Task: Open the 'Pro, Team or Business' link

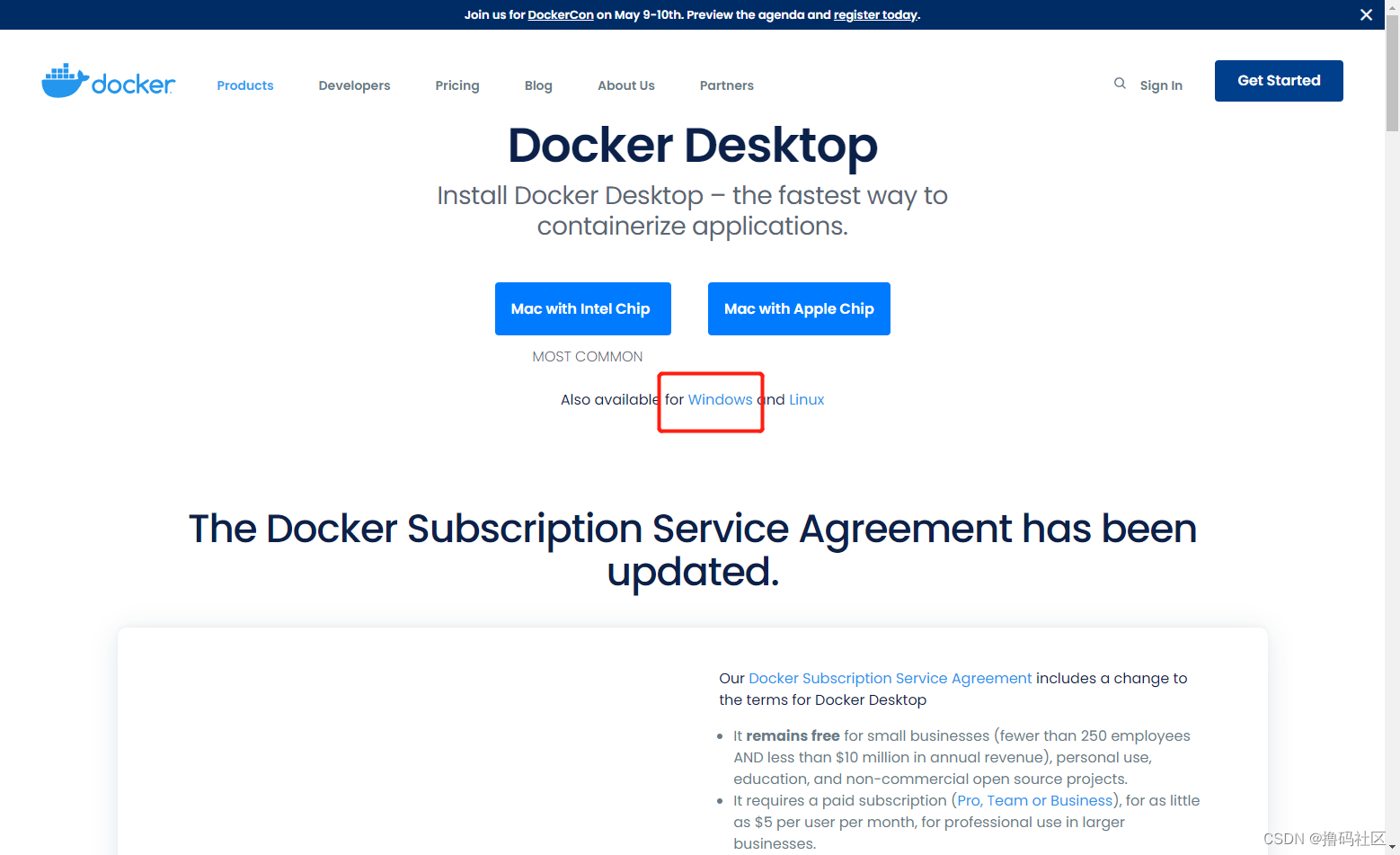Action: tap(1035, 800)
